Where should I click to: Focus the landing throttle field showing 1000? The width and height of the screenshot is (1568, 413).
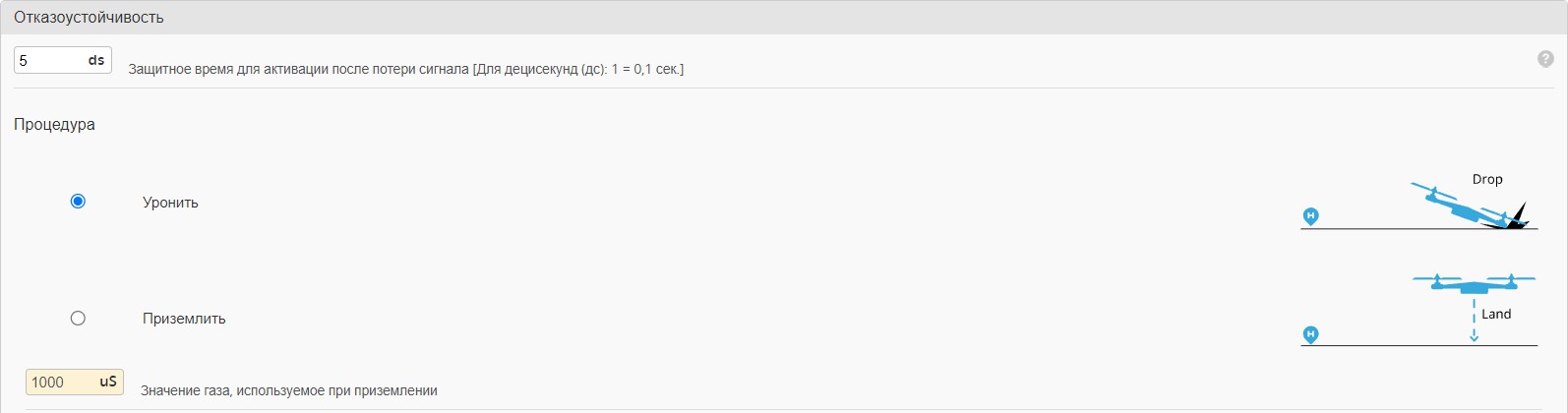[x=59, y=383]
